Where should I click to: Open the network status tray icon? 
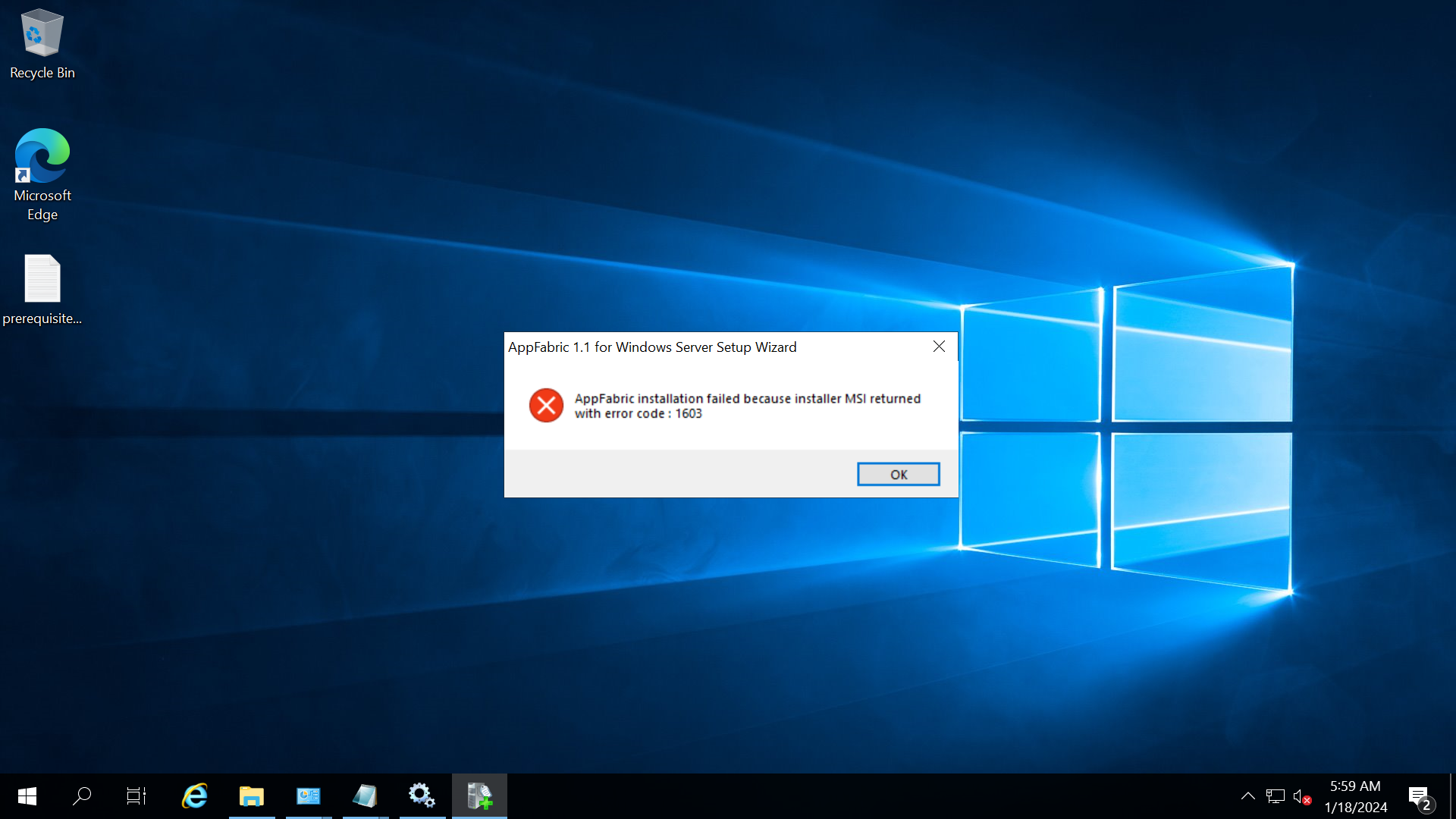1276,796
